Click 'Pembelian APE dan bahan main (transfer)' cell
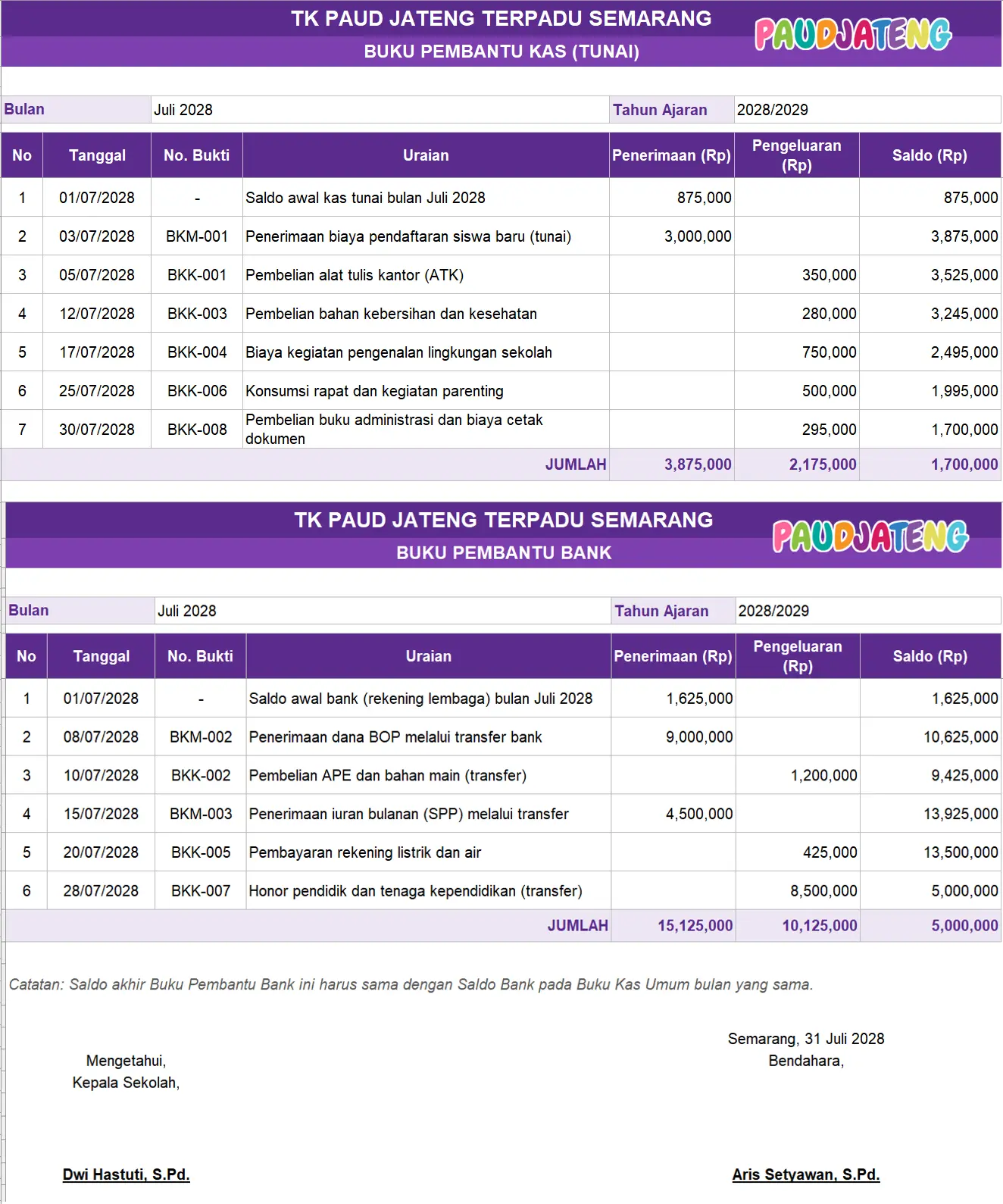This screenshot has height=1204, width=1003. (429, 776)
